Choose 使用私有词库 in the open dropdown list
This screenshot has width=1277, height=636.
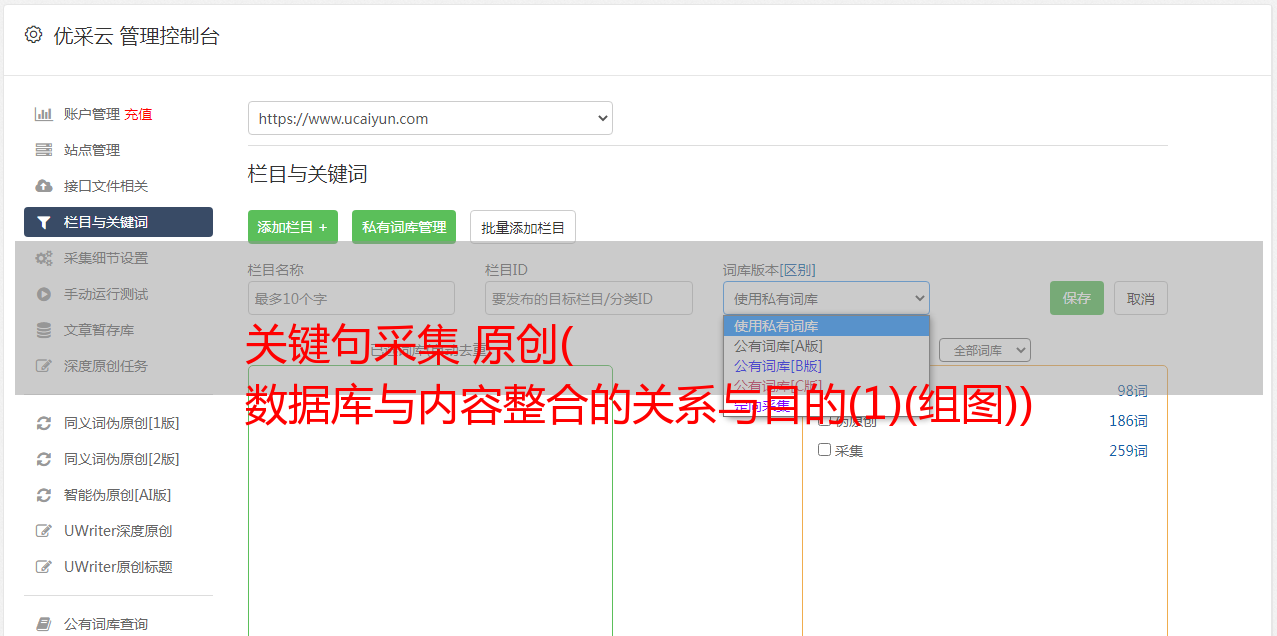(x=826, y=326)
